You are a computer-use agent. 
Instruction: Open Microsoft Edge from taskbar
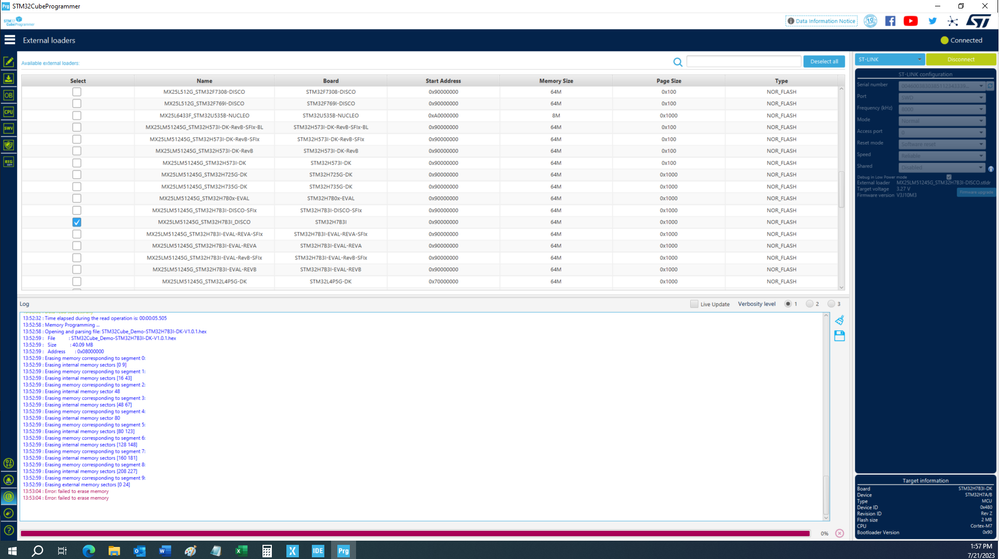[x=88, y=551]
